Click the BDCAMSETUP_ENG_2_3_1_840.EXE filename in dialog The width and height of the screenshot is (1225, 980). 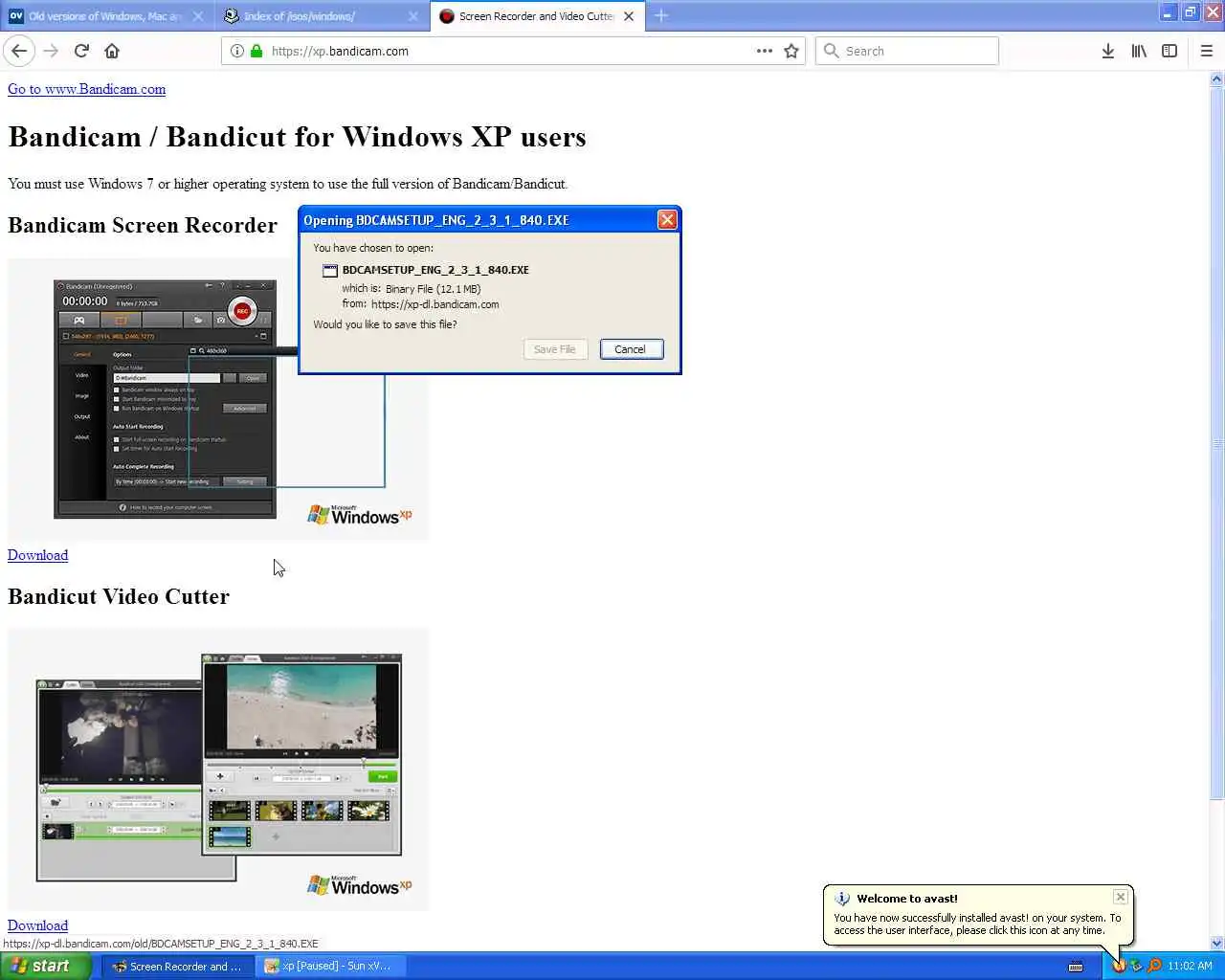pyautogui.click(x=435, y=270)
